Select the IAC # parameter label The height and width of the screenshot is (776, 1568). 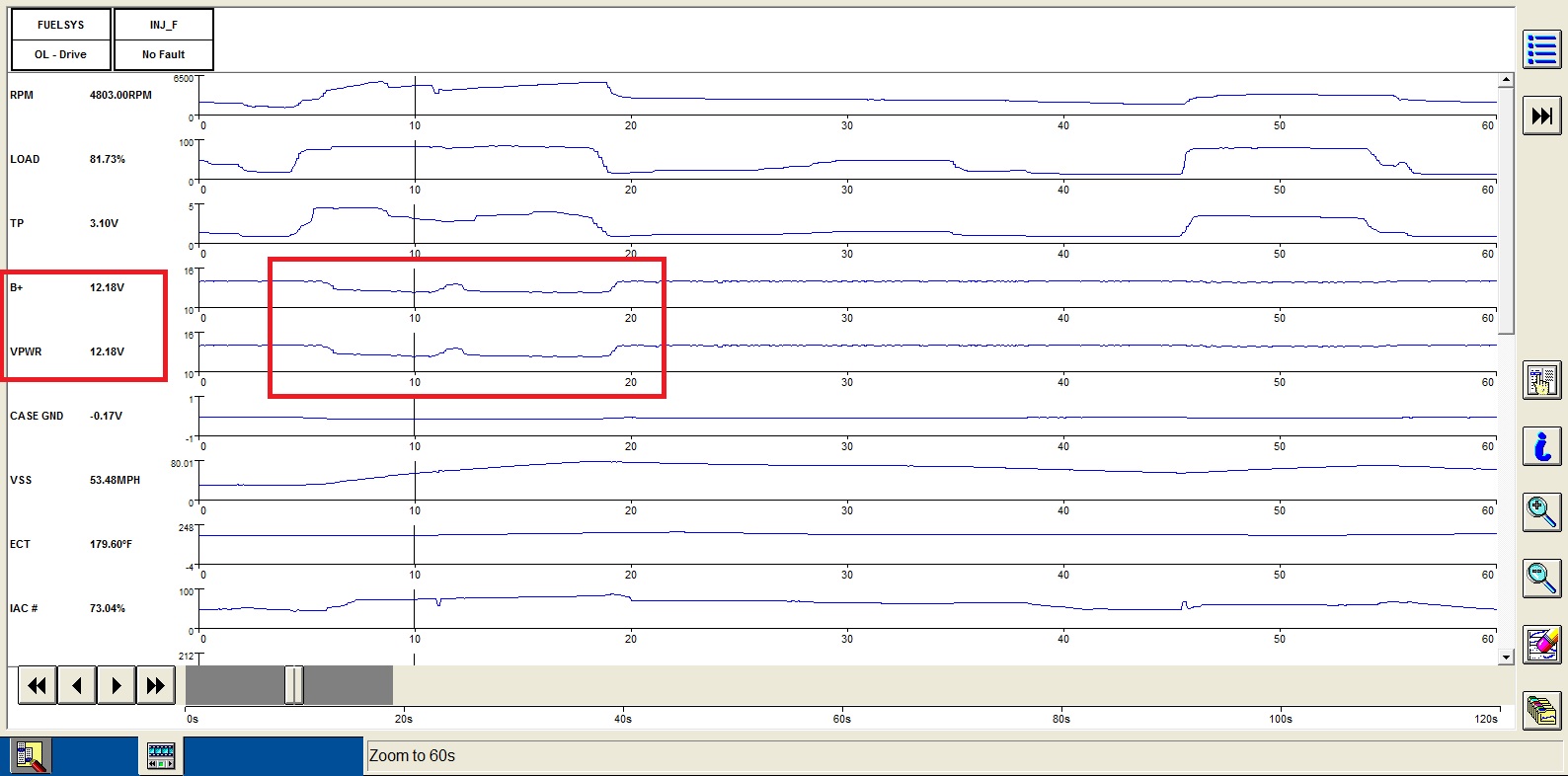[24, 608]
